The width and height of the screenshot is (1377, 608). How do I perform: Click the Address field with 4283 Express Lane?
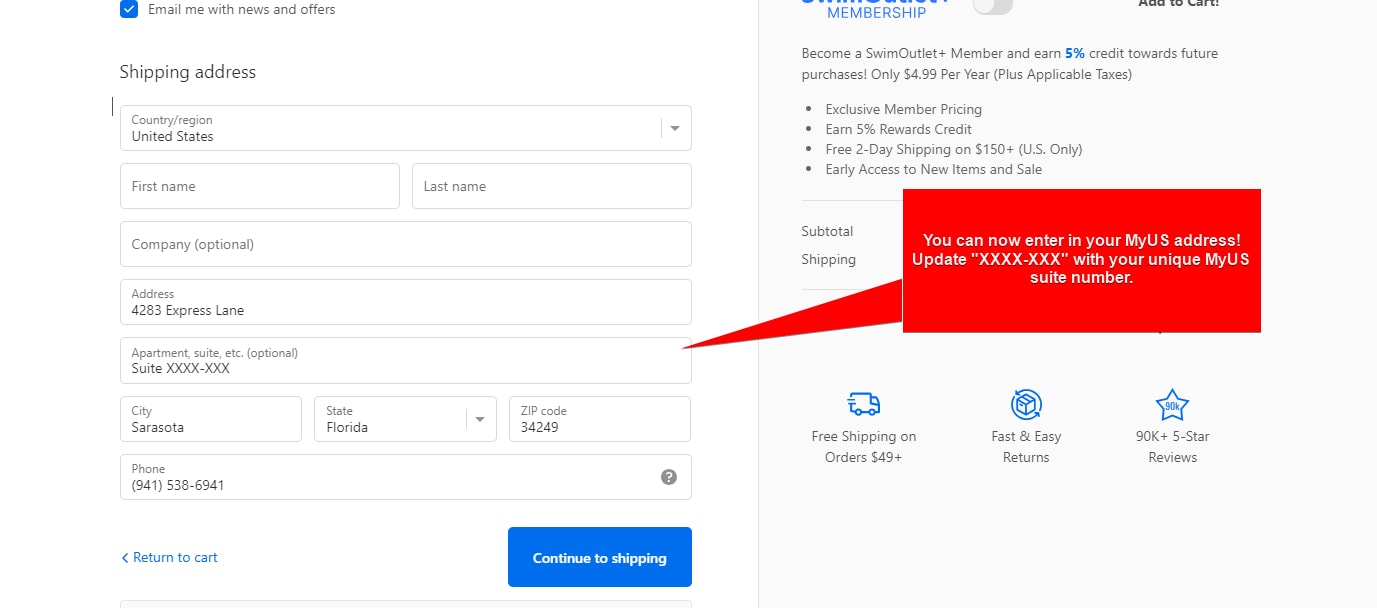pos(406,302)
